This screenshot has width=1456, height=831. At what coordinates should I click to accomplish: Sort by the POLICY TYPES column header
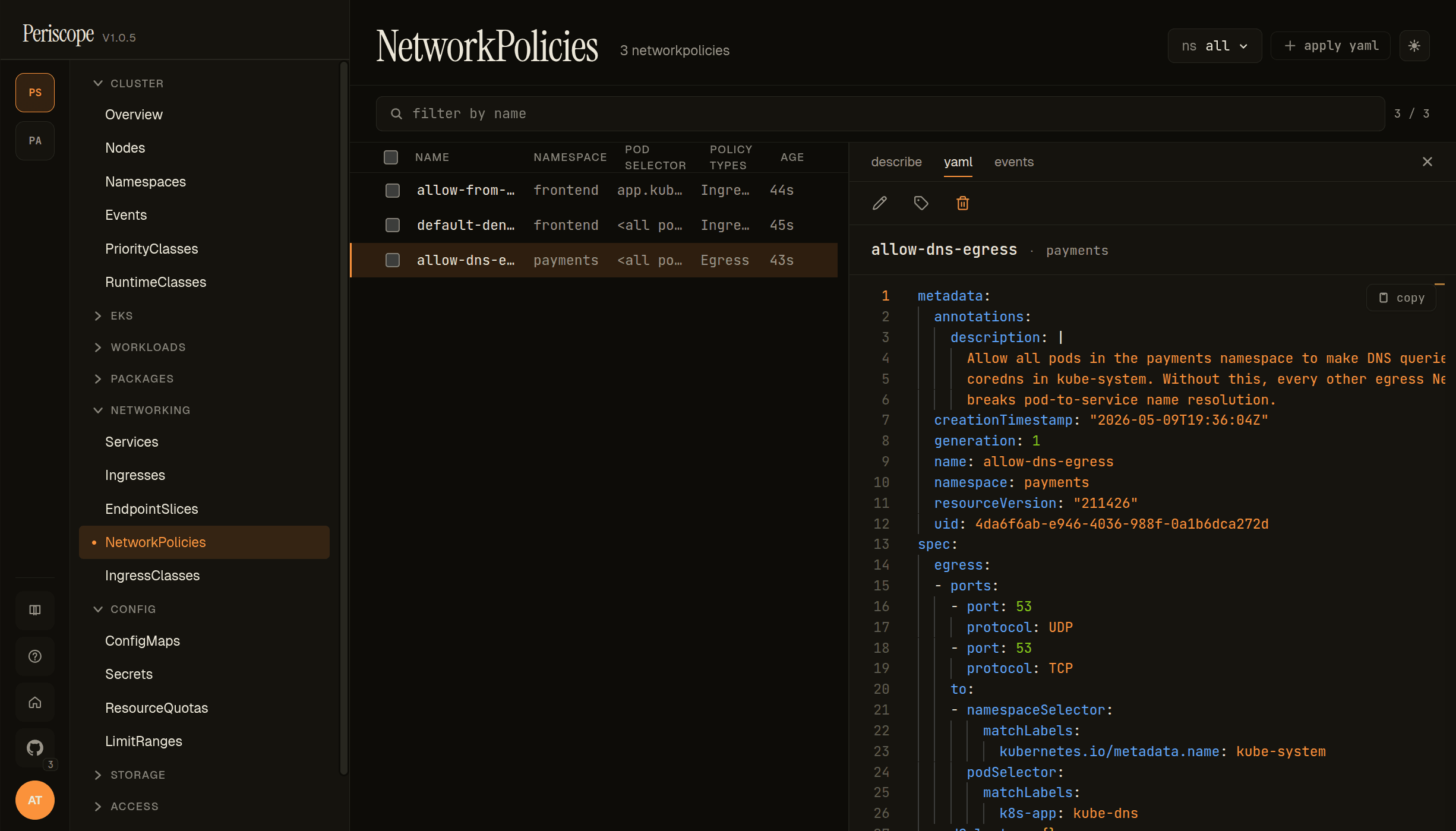[731, 157]
